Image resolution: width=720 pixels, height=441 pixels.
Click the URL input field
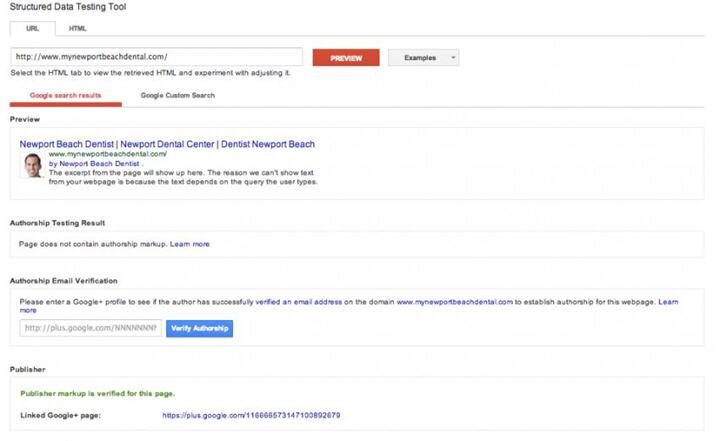pyautogui.click(x=157, y=57)
